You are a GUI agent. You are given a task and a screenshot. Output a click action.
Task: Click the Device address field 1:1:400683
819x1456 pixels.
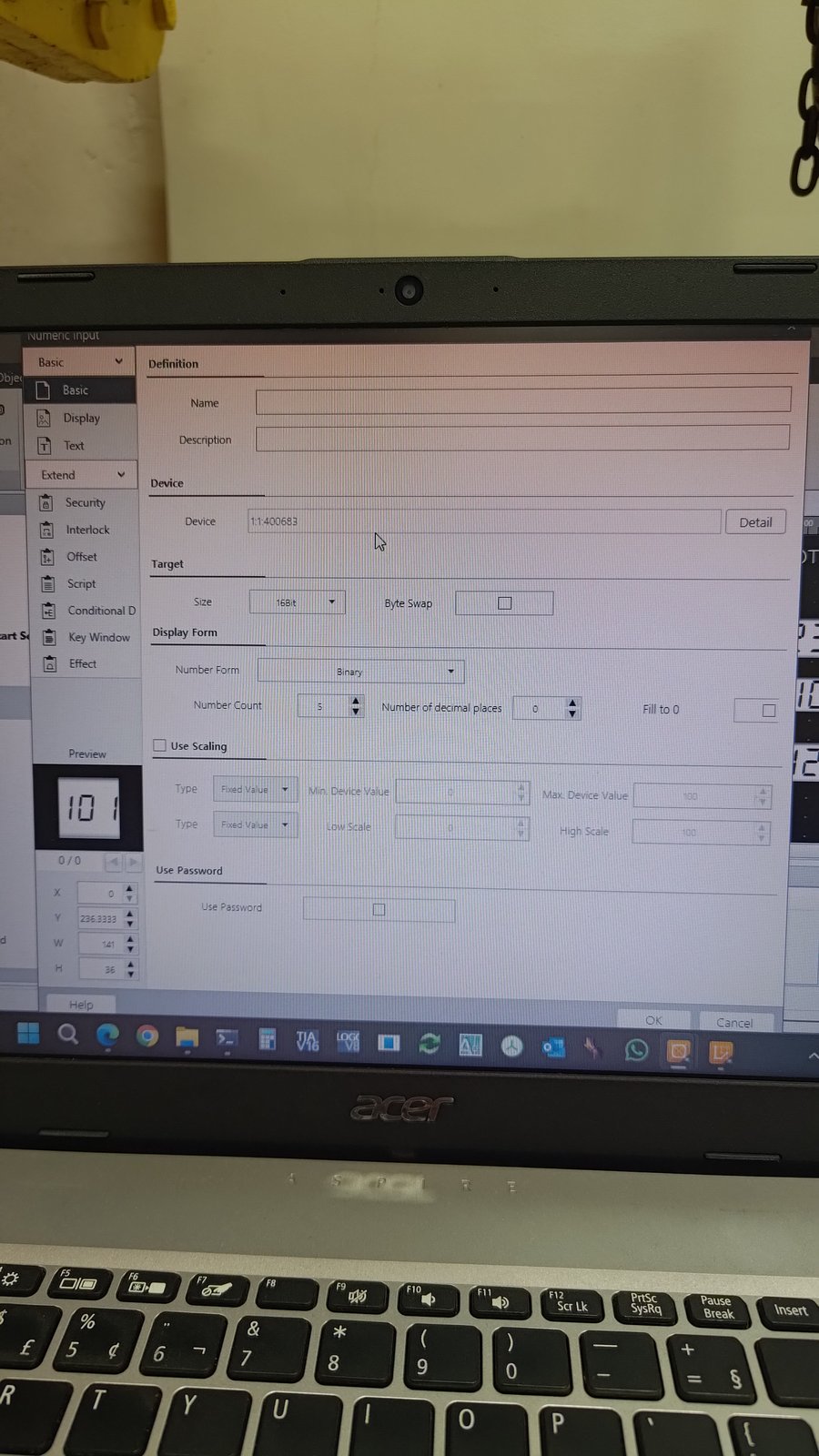484,521
